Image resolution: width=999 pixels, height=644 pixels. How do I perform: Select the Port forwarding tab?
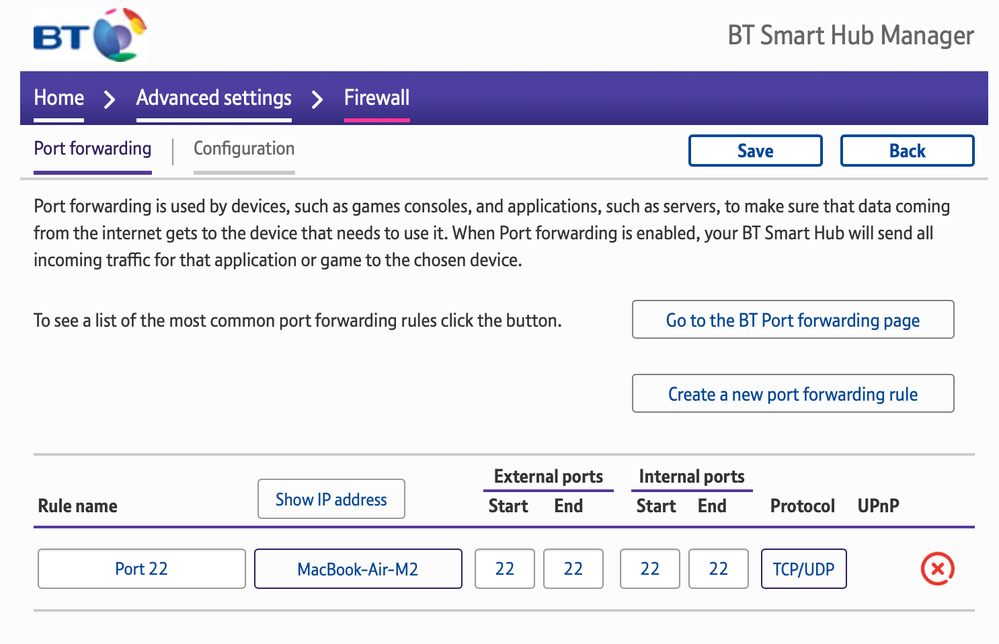pyautogui.click(x=93, y=149)
